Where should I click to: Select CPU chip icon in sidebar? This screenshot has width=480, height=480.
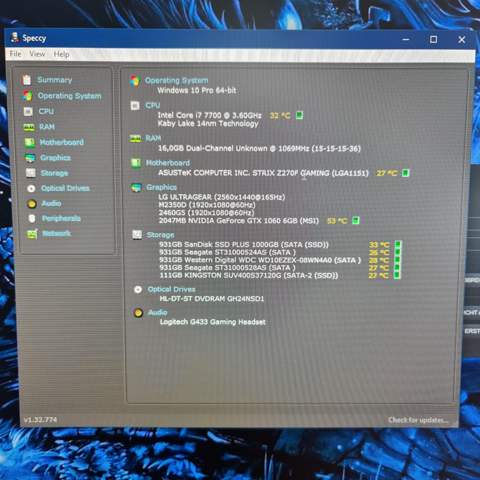pos(28,111)
